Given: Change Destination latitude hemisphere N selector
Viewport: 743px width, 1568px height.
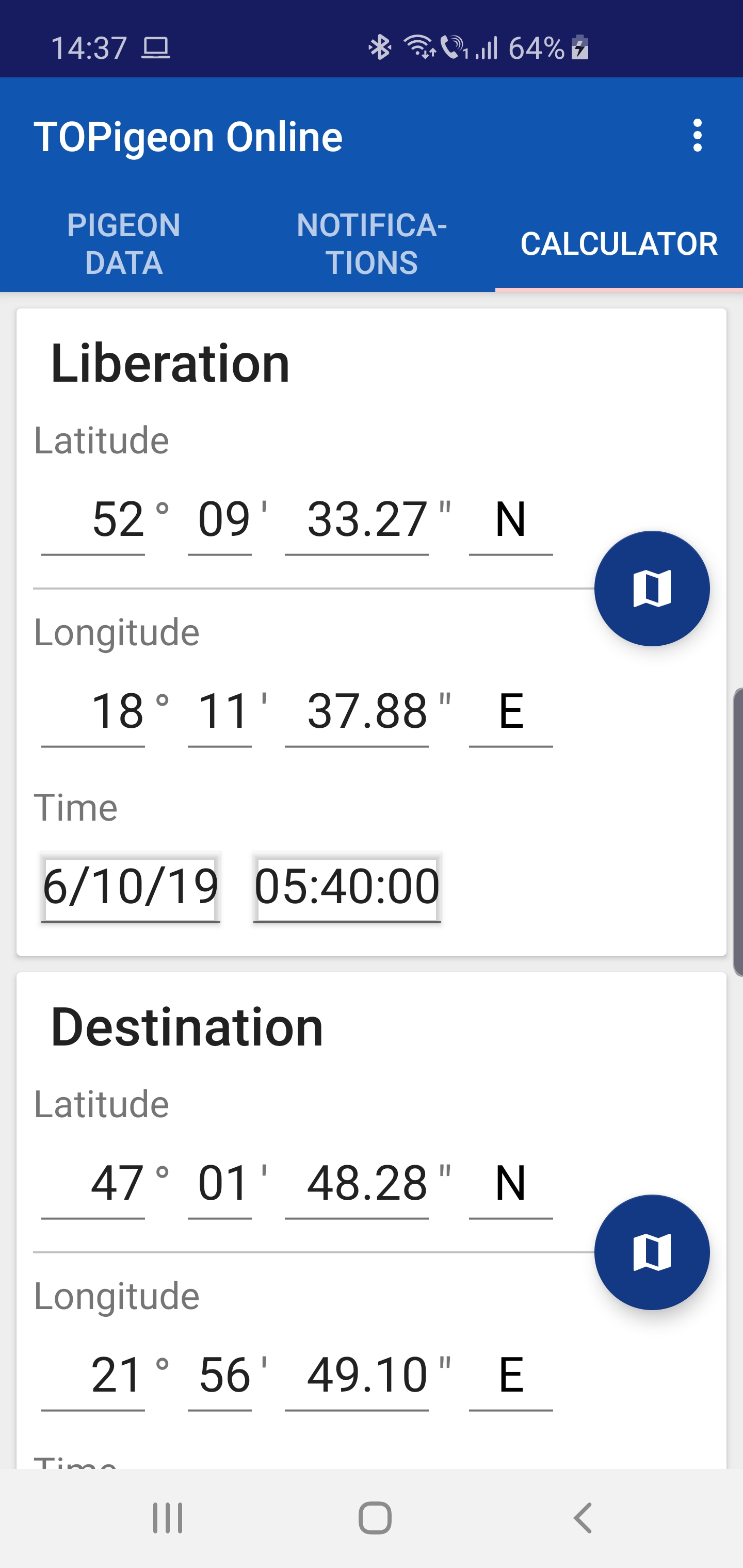Looking at the screenshot, I should coord(510,1185).
